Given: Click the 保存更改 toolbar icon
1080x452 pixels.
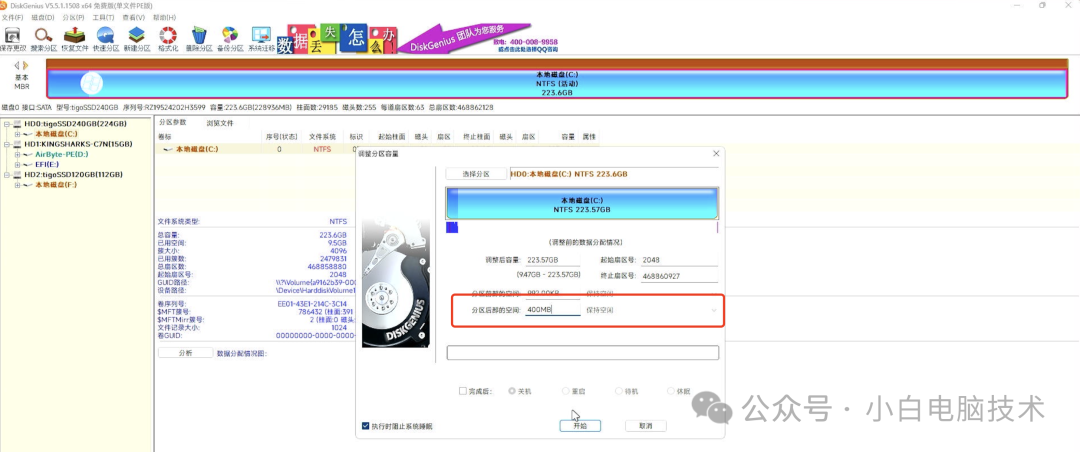Looking at the screenshot, I should coord(12,39).
